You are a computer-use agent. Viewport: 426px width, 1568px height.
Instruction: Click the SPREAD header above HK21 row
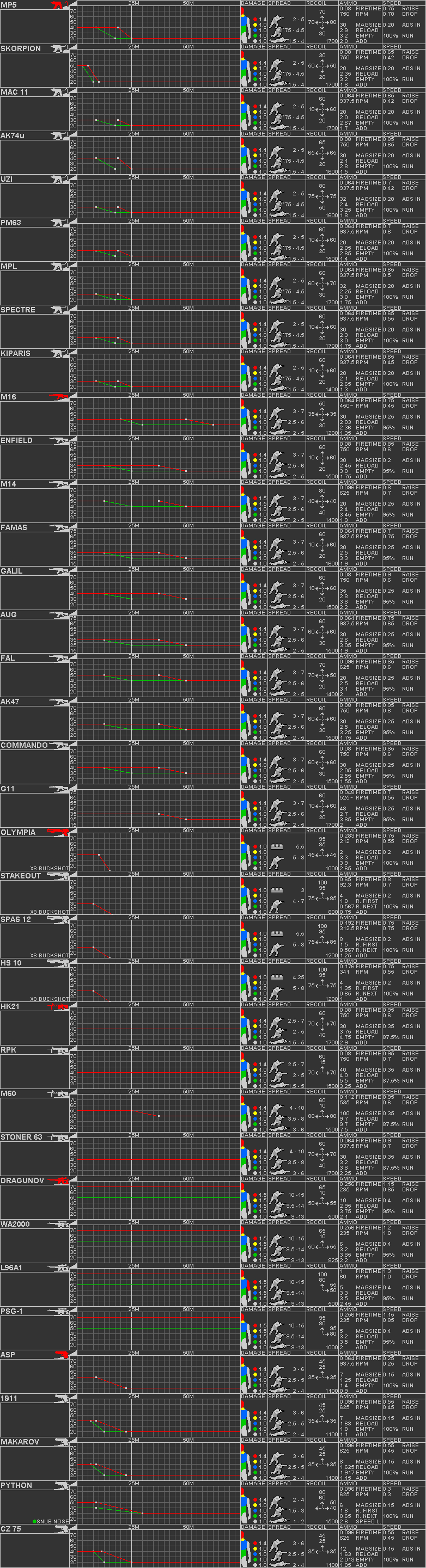coord(280,1004)
